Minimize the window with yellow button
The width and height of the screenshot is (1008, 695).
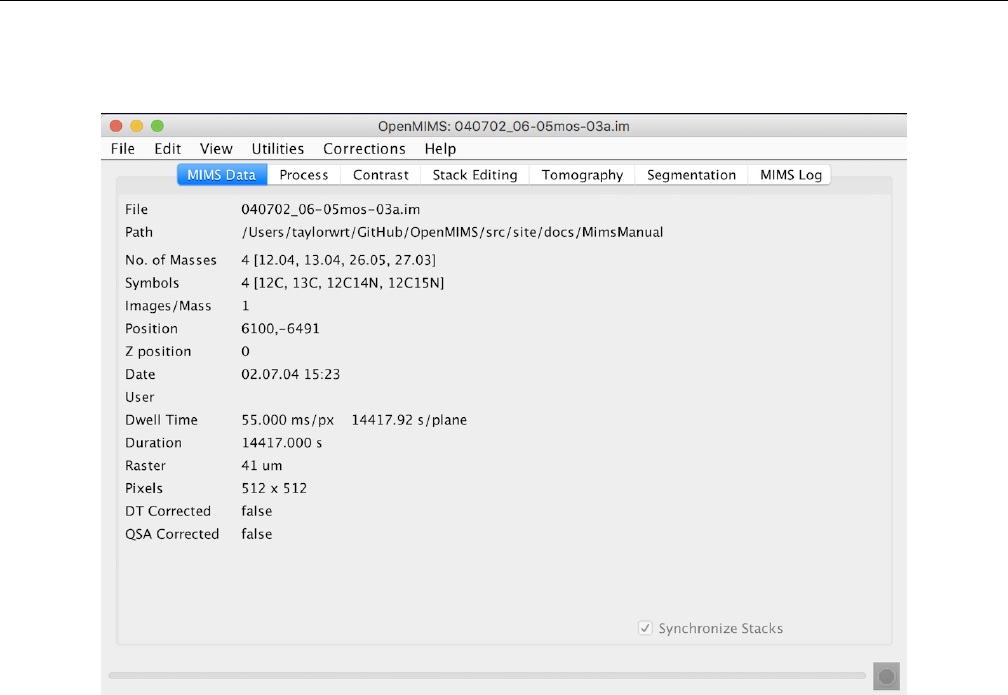pos(137,126)
